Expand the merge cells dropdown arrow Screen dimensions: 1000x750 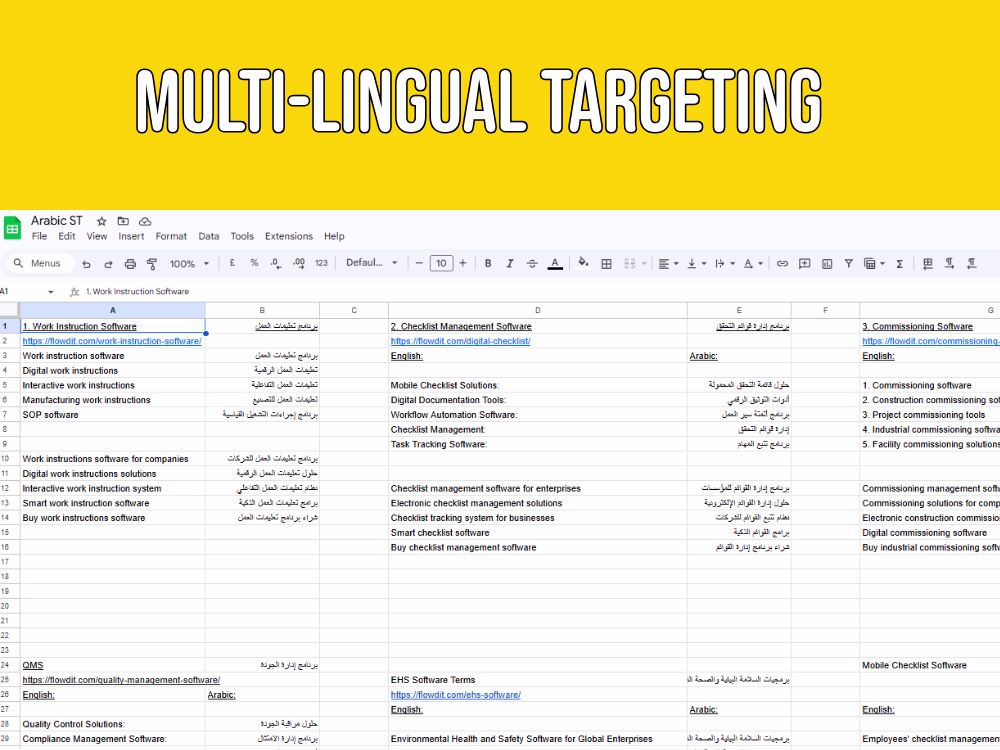(x=644, y=263)
